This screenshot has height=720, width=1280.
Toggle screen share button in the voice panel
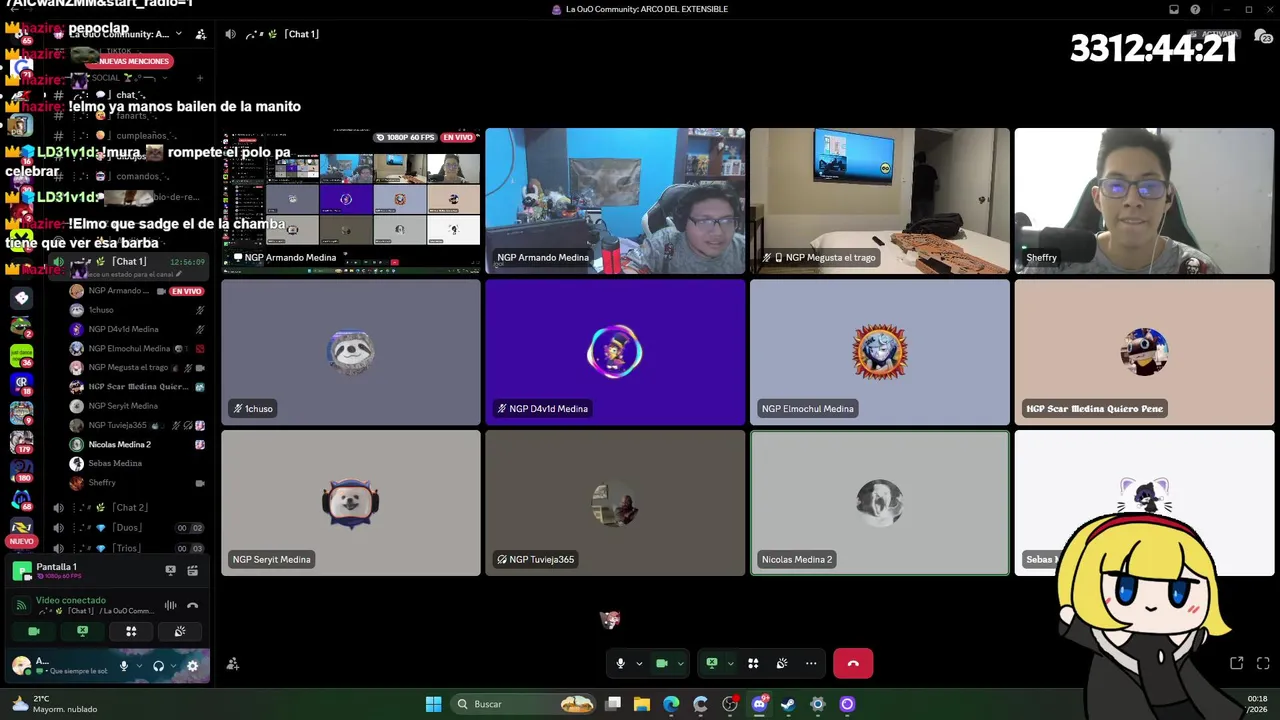point(82,631)
